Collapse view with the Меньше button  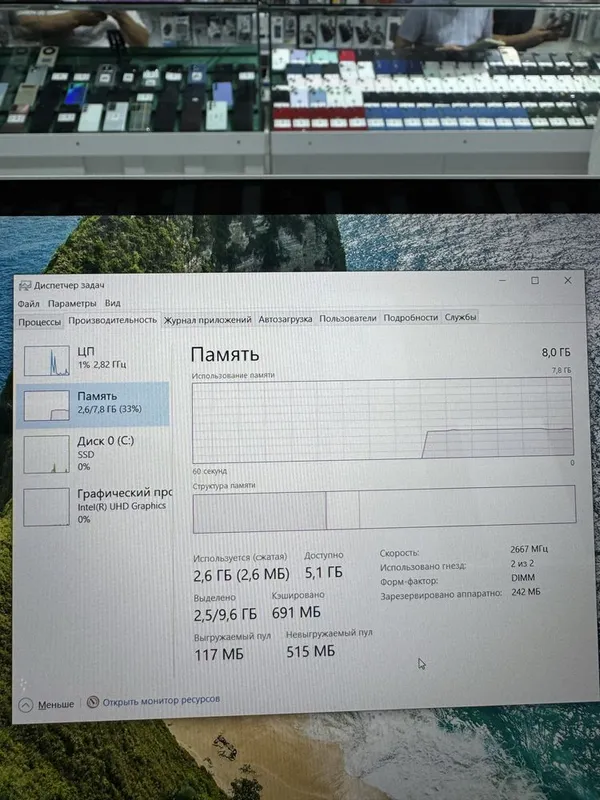pyautogui.click(x=46, y=705)
